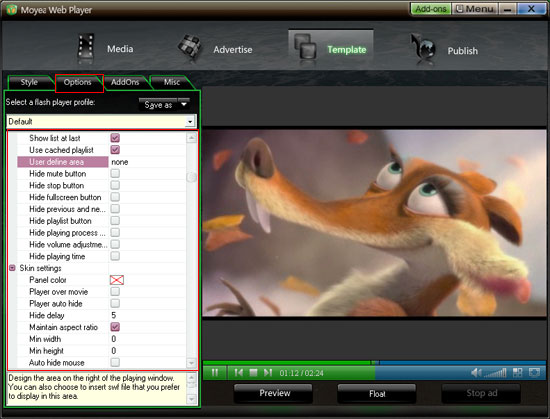
Task: Adjust the volume level bars
Action: click(x=496, y=373)
